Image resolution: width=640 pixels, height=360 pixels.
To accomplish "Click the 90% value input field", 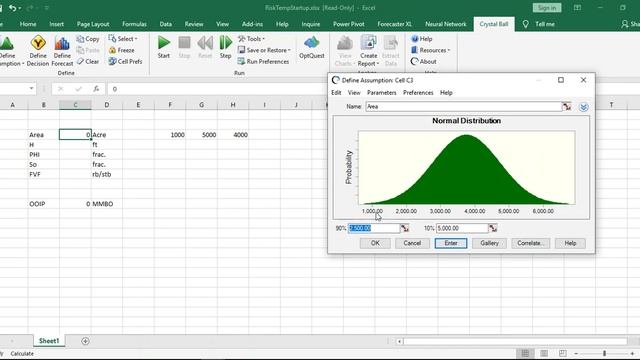I will point(373,228).
